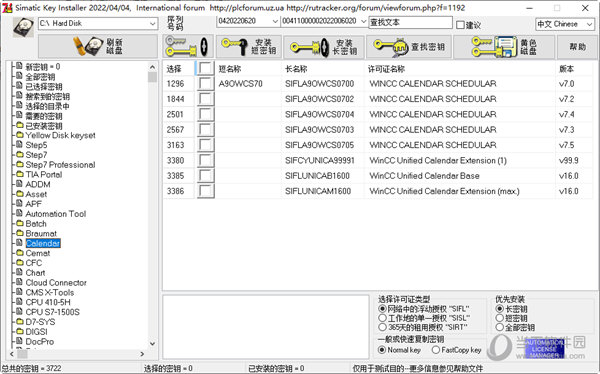Select the SISL single license radio
The image size is (600, 374).
coord(382,318)
